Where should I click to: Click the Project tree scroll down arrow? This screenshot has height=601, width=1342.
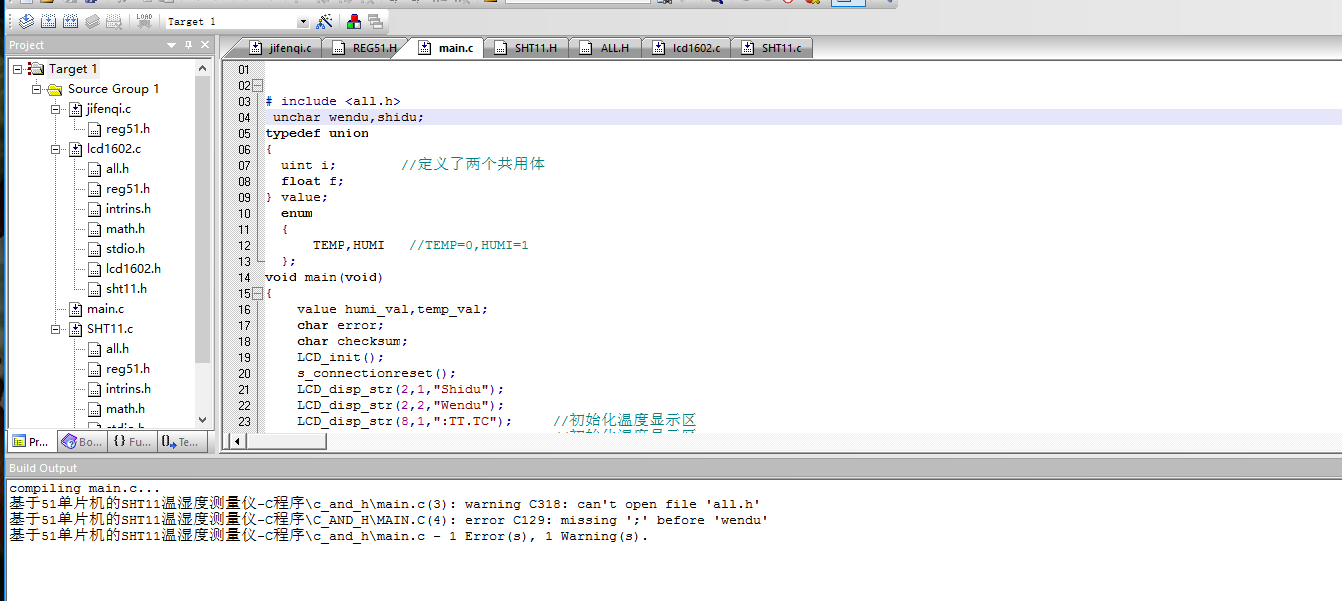203,420
